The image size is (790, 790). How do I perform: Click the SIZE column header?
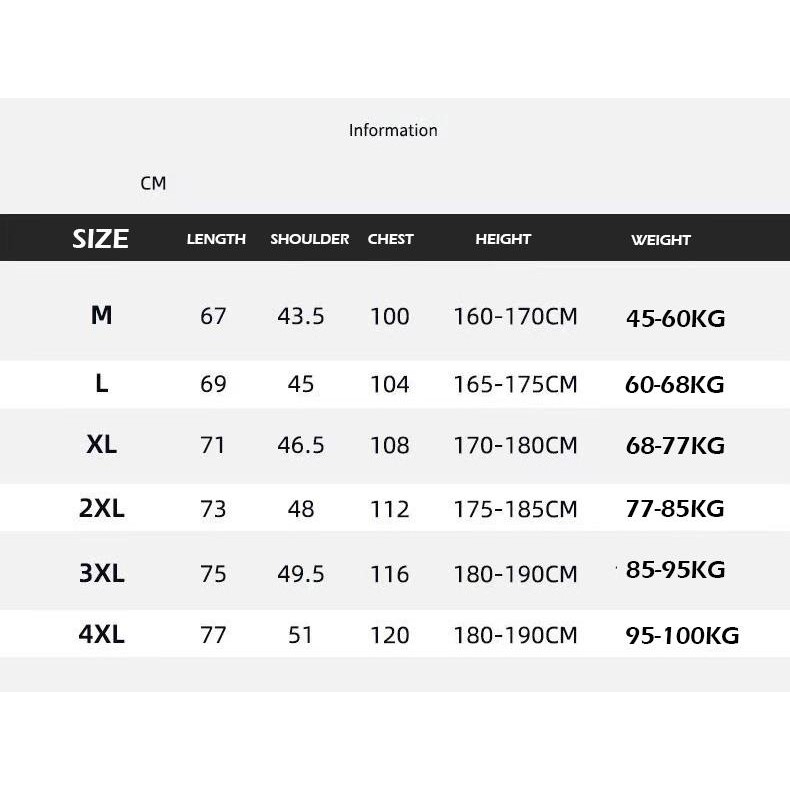(100, 238)
